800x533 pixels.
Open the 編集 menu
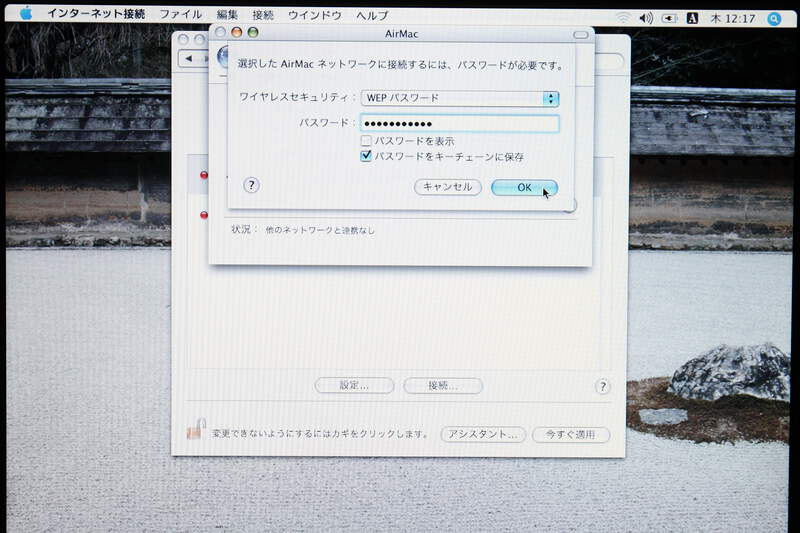click(227, 15)
